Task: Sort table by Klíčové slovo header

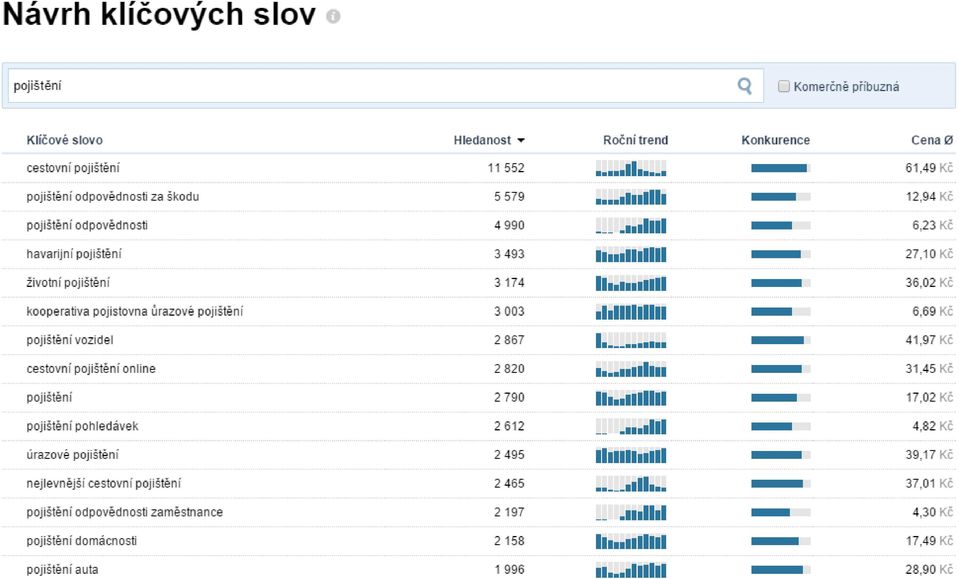Action: pos(64,140)
